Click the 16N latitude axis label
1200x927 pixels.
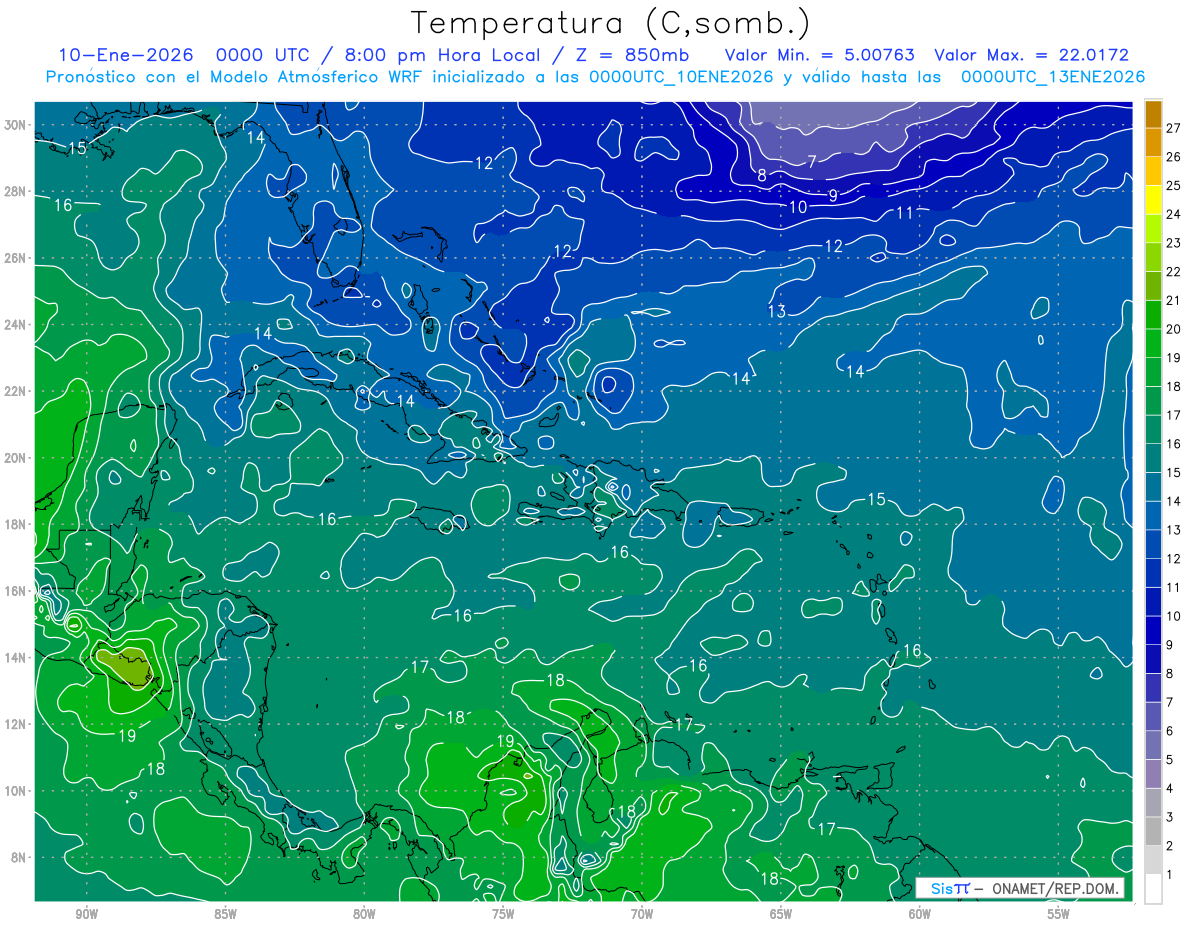tap(16, 591)
